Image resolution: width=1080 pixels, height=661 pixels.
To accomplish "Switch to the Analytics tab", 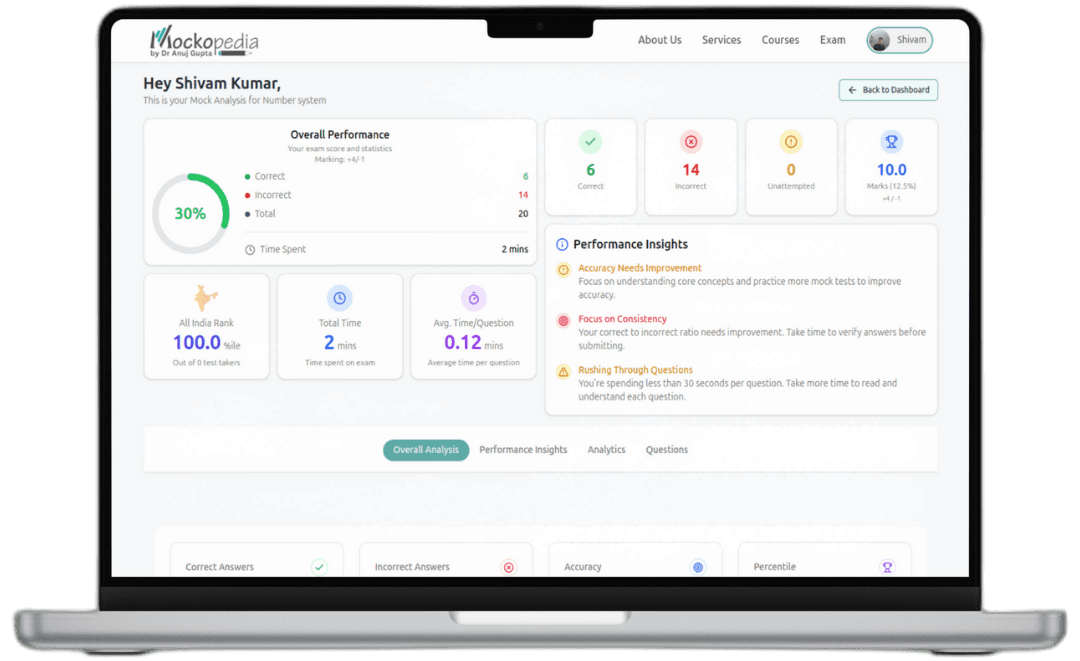I will pyautogui.click(x=606, y=450).
